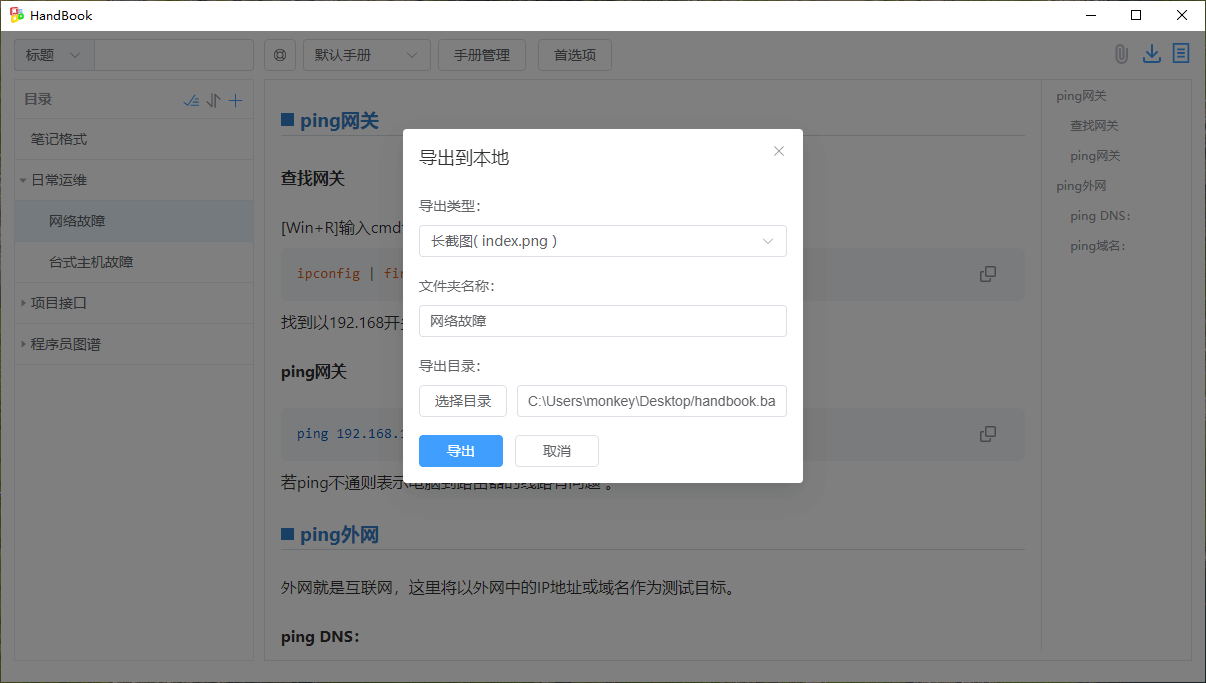This screenshot has height=683, width=1206.
Task: Collapse the 日常运维 tree node
Action: pos(23,181)
